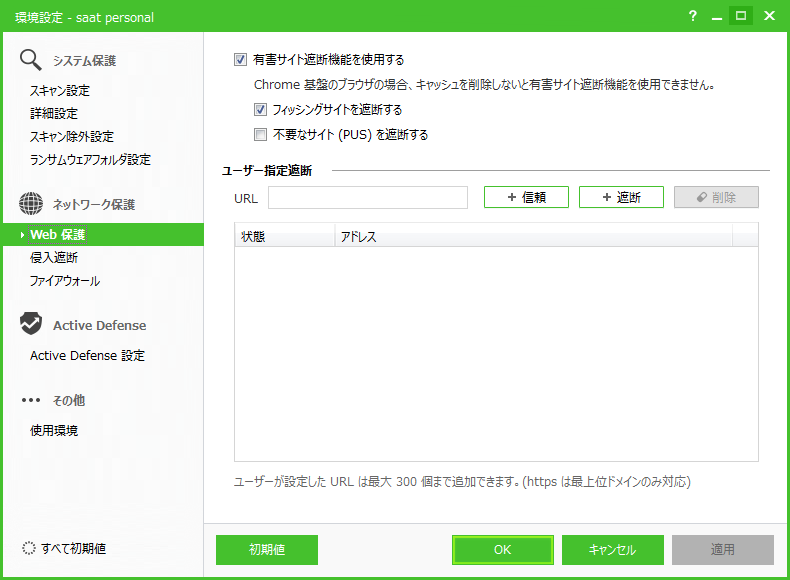Screen dimensions: 790x580
Task: Click the magnifier icon for システム保護
Action: coord(31,60)
